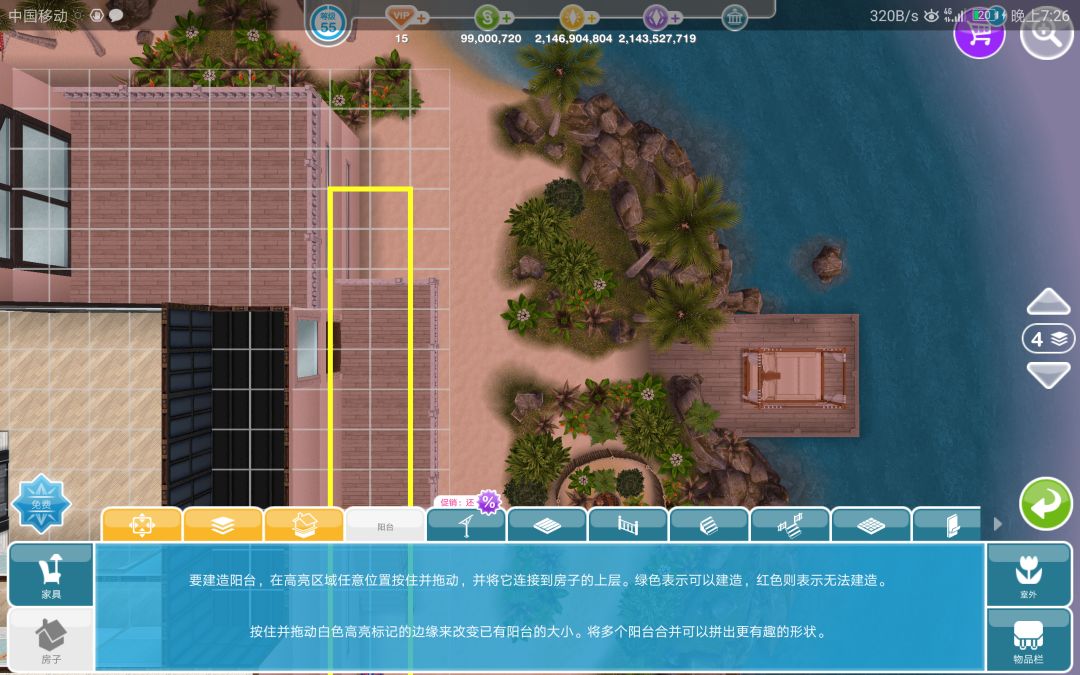
Task: Tap the status bar chat bubble icon
Action: click(x=116, y=15)
